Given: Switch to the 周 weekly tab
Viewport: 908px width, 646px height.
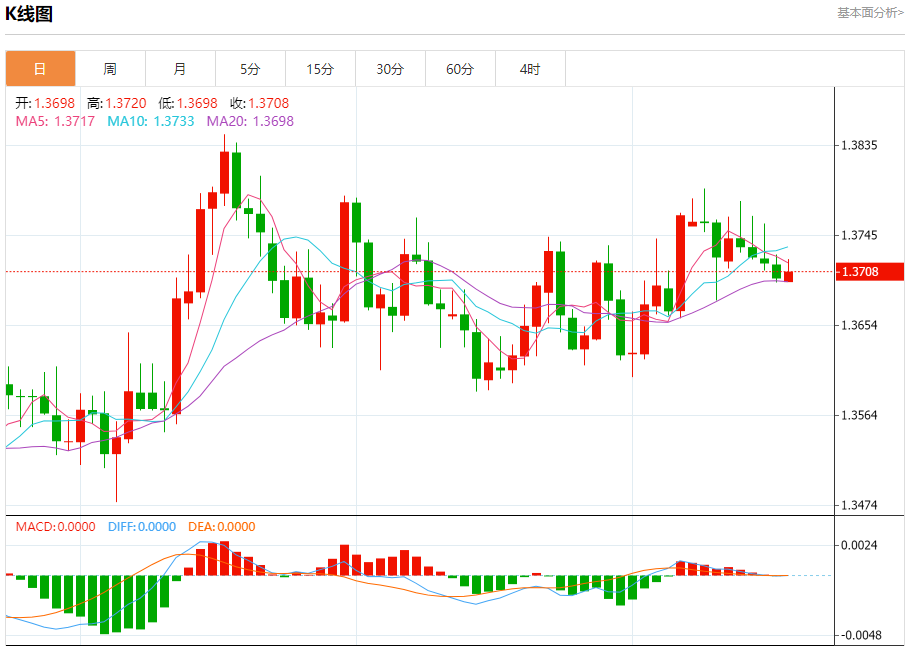Looking at the screenshot, I should (110, 69).
